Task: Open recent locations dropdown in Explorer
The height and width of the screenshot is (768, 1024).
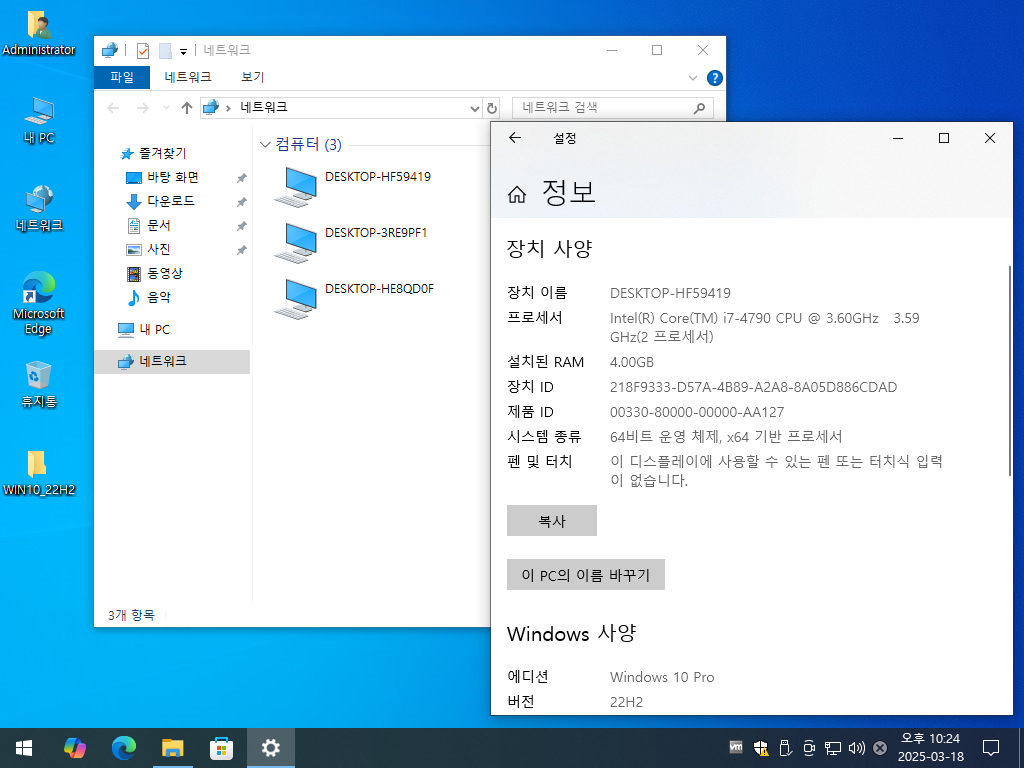Action: point(166,108)
